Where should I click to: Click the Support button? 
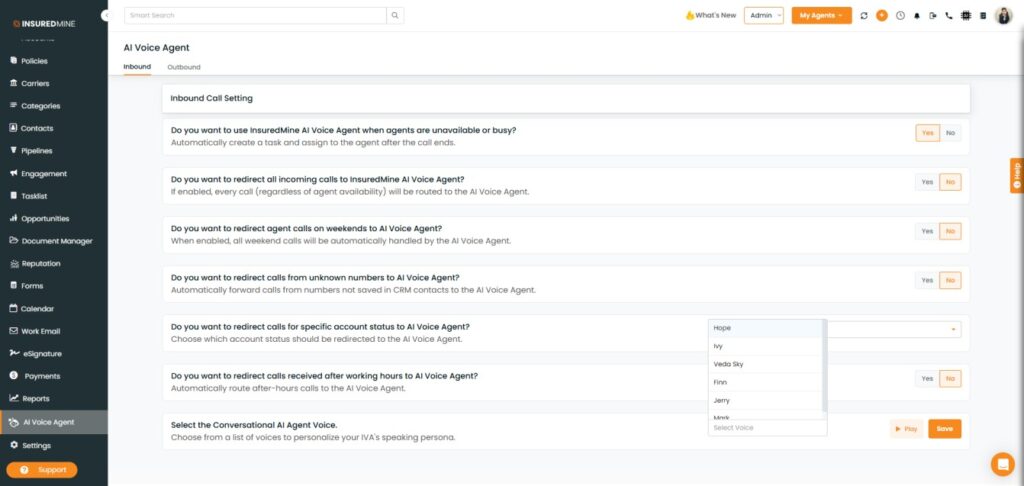pyautogui.click(x=42, y=470)
